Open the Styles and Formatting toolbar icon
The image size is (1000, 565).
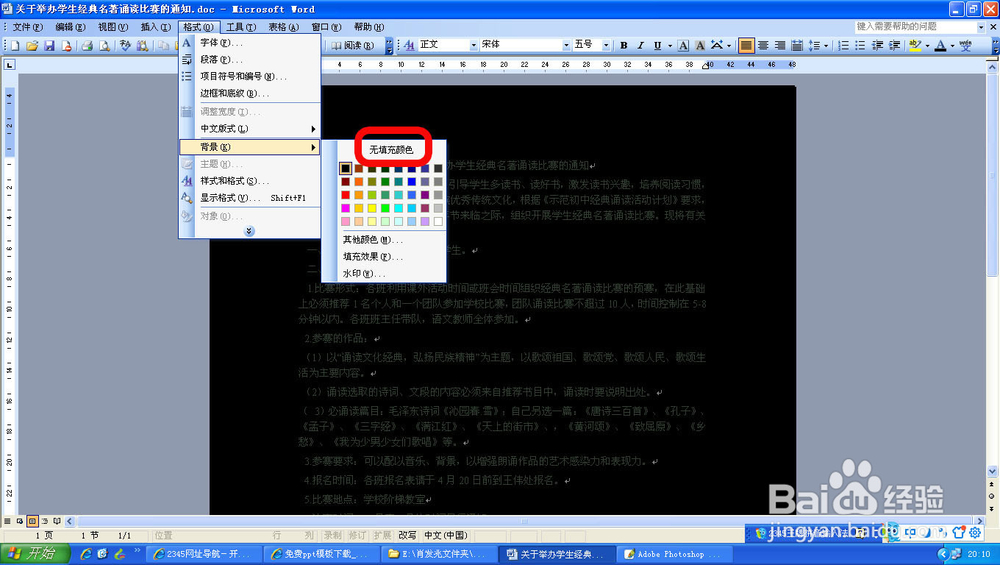point(409,45)
